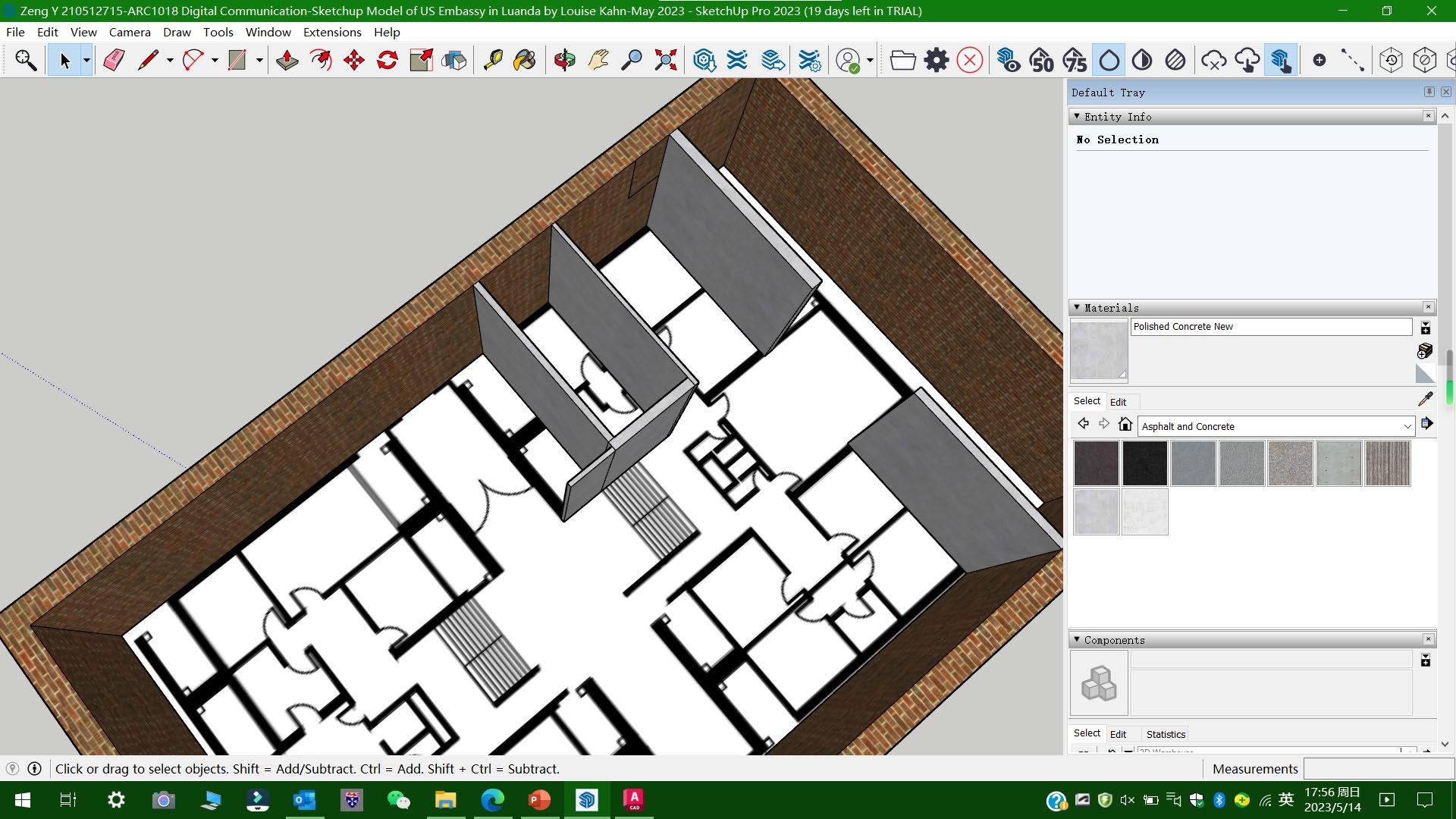
Task: Click the material name input field
Action: [x=1271, y=327]
